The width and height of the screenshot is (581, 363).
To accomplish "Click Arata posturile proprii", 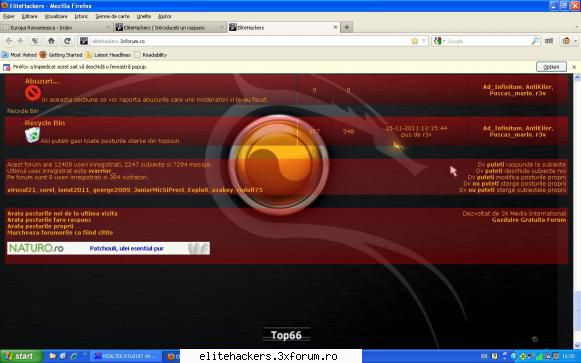I will pos(40,226).
